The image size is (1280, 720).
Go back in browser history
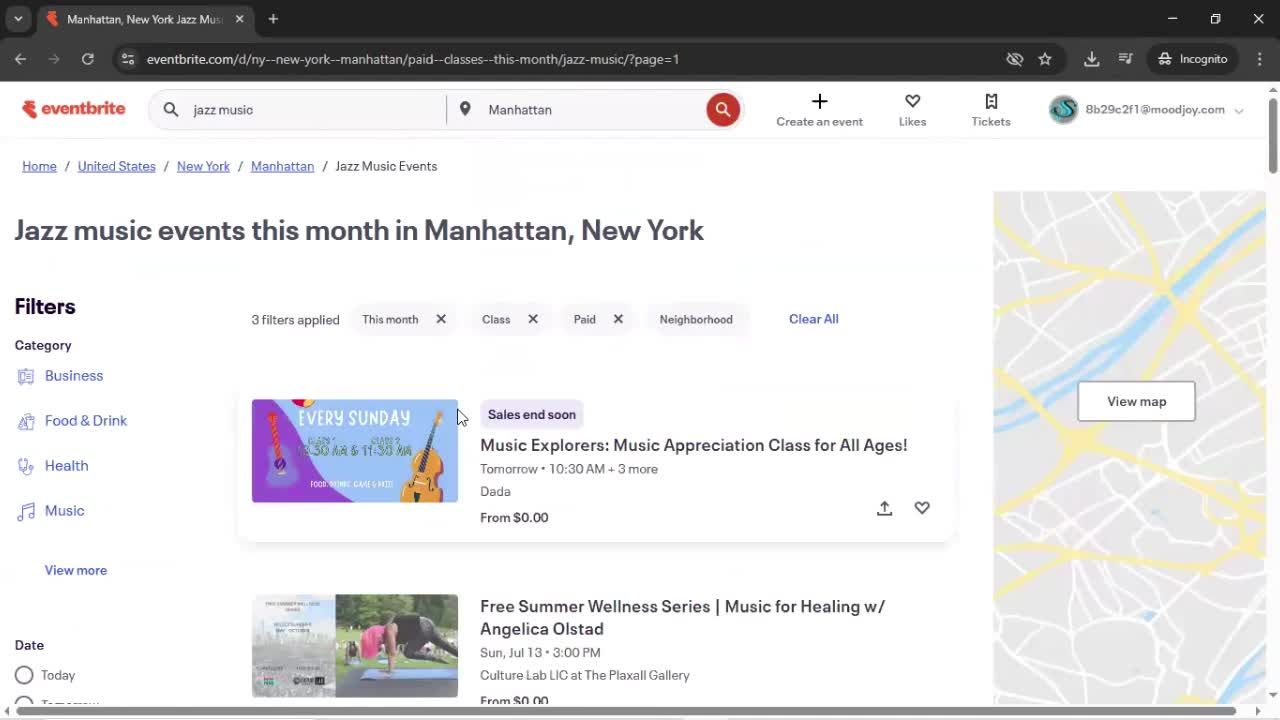coord(20,59)
